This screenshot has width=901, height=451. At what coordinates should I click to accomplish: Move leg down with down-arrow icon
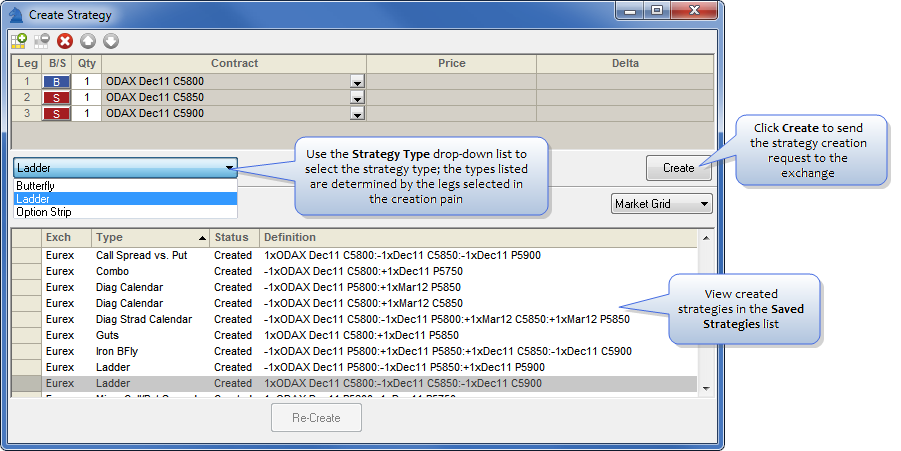tap(111, 41)
